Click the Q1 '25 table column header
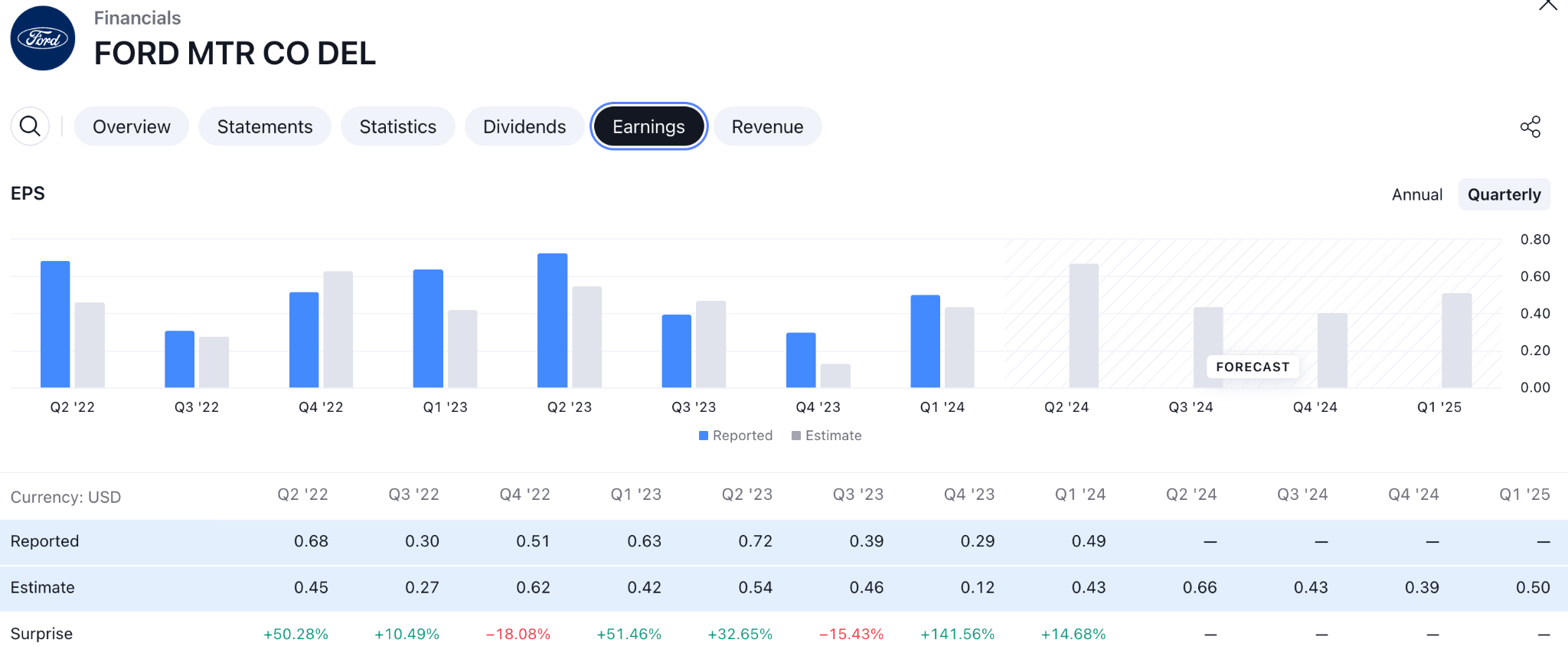 [x=1524, y=494]
